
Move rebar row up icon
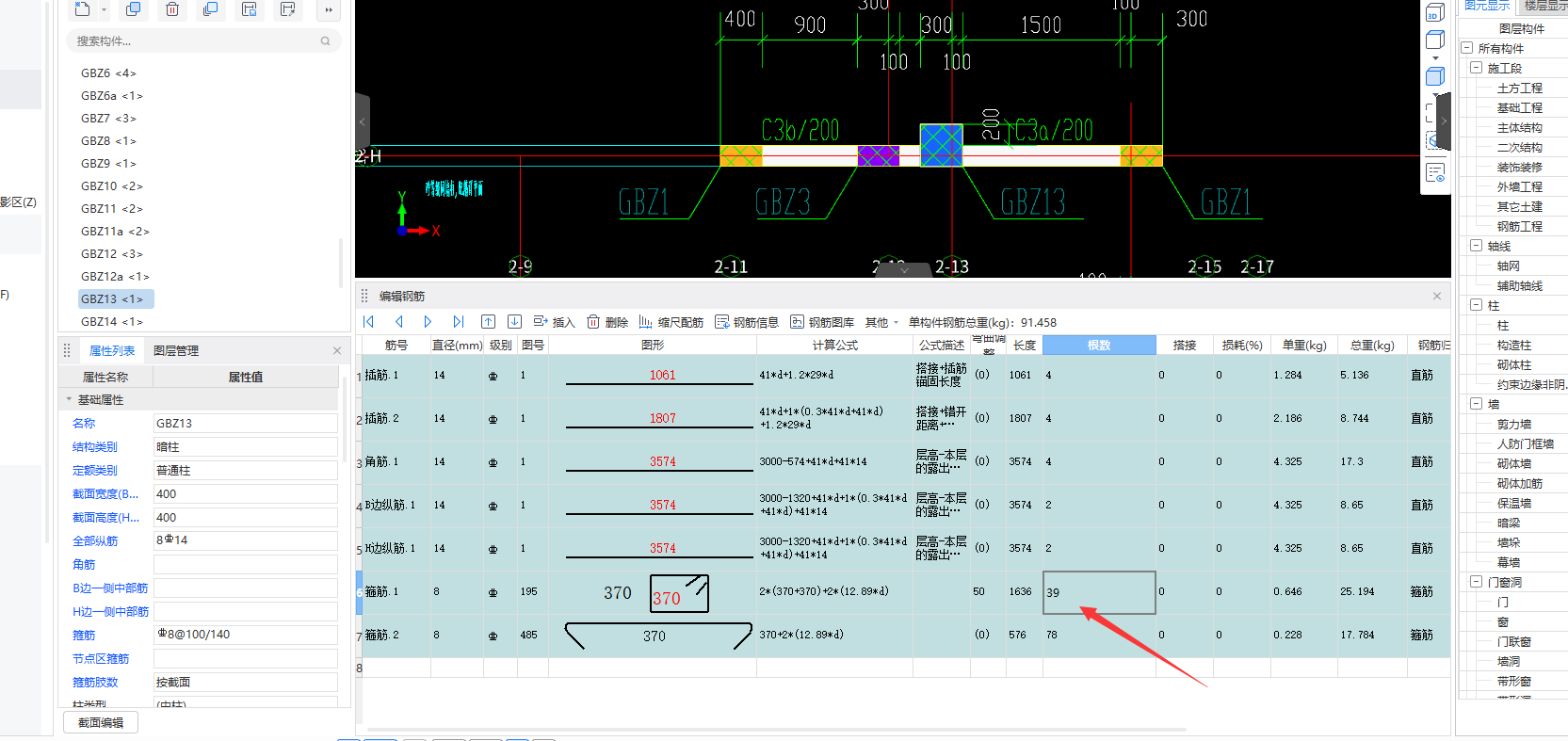click(488, 322)
